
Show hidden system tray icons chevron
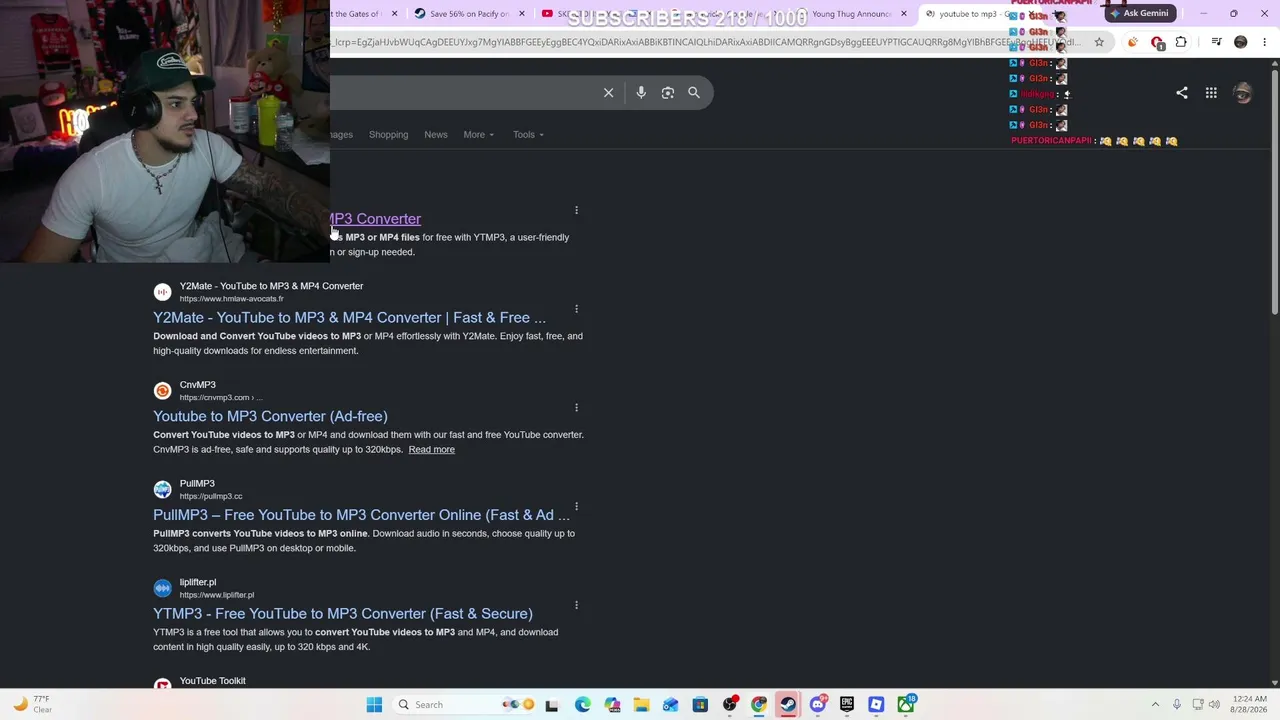[1155, 705]
